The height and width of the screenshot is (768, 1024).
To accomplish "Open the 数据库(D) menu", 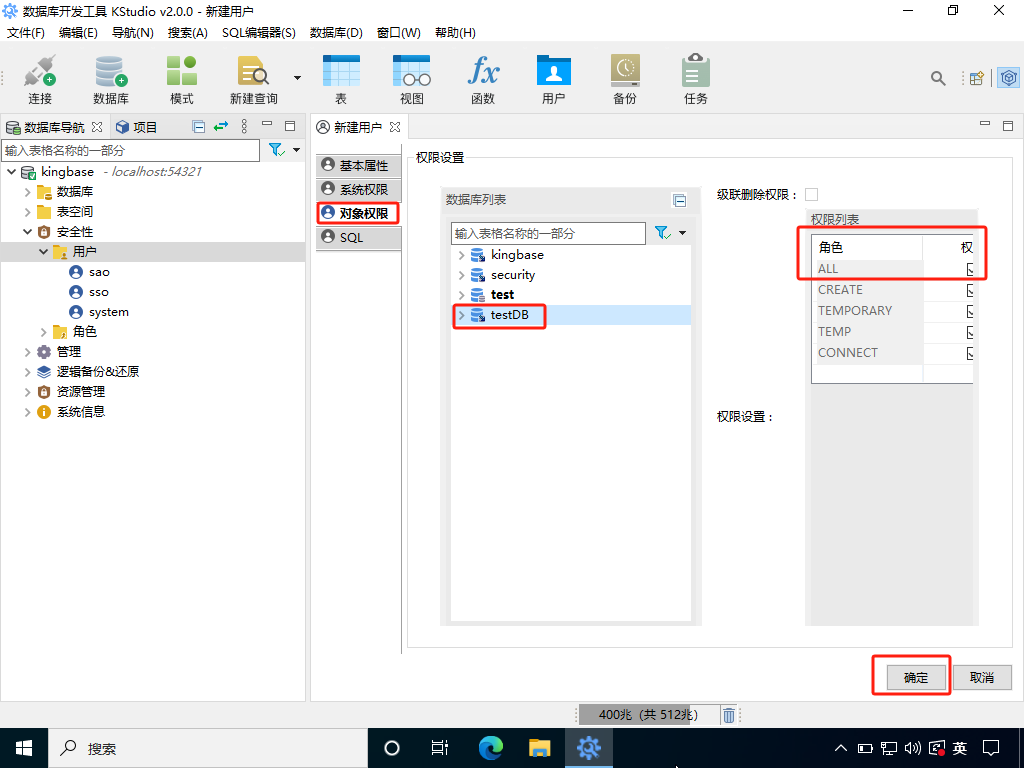I will pos(336,33).
